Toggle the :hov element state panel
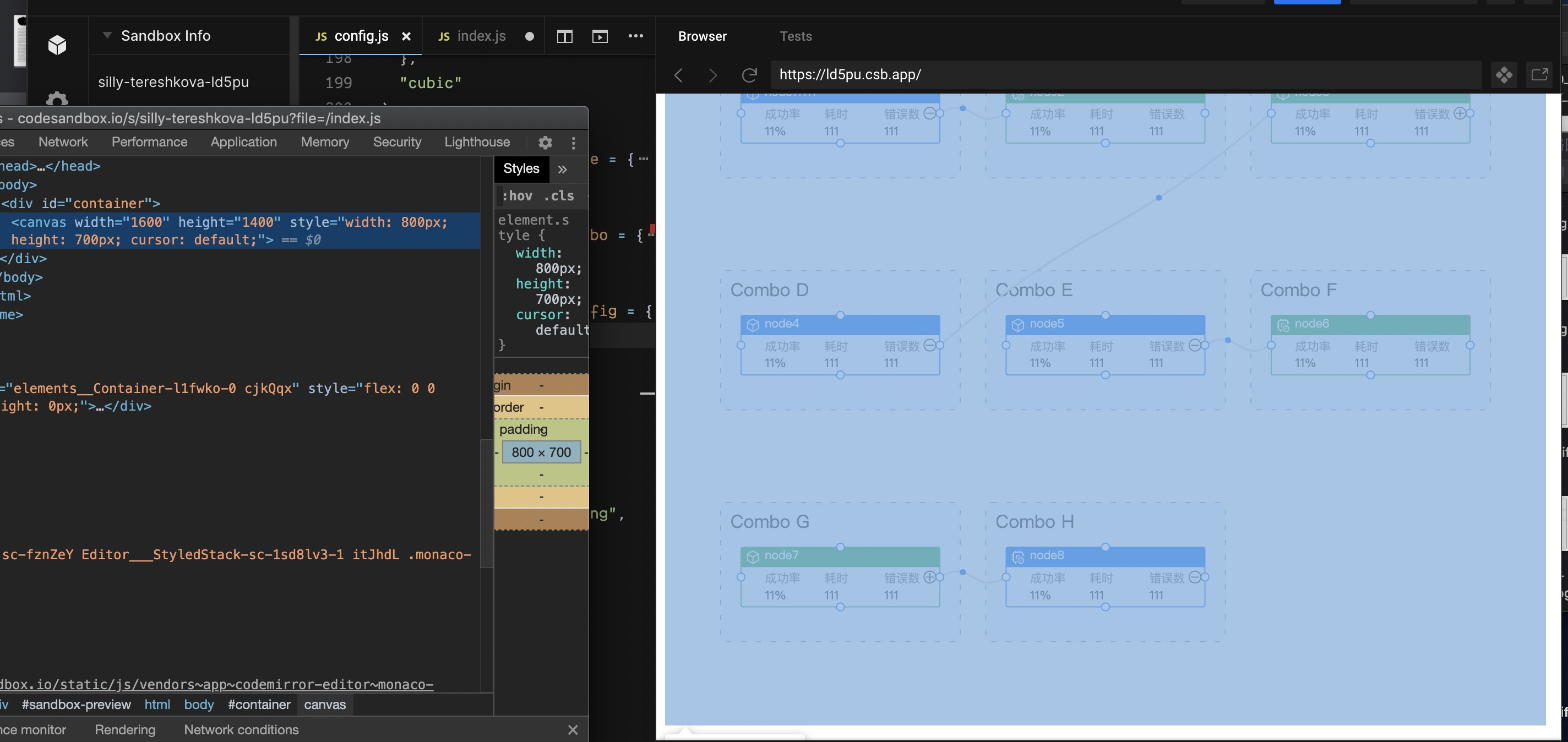 coord(517,195)
